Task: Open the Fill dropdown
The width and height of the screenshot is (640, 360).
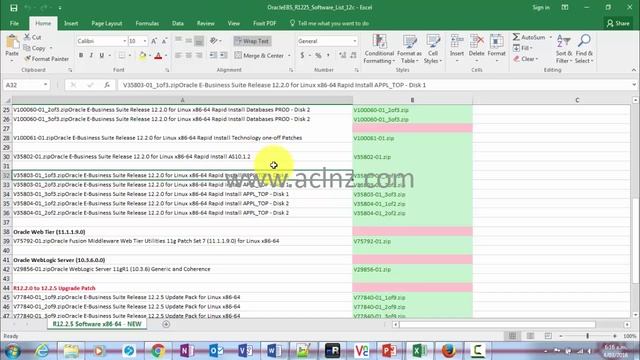Action: pyautogui.click(x=522, y=48)
